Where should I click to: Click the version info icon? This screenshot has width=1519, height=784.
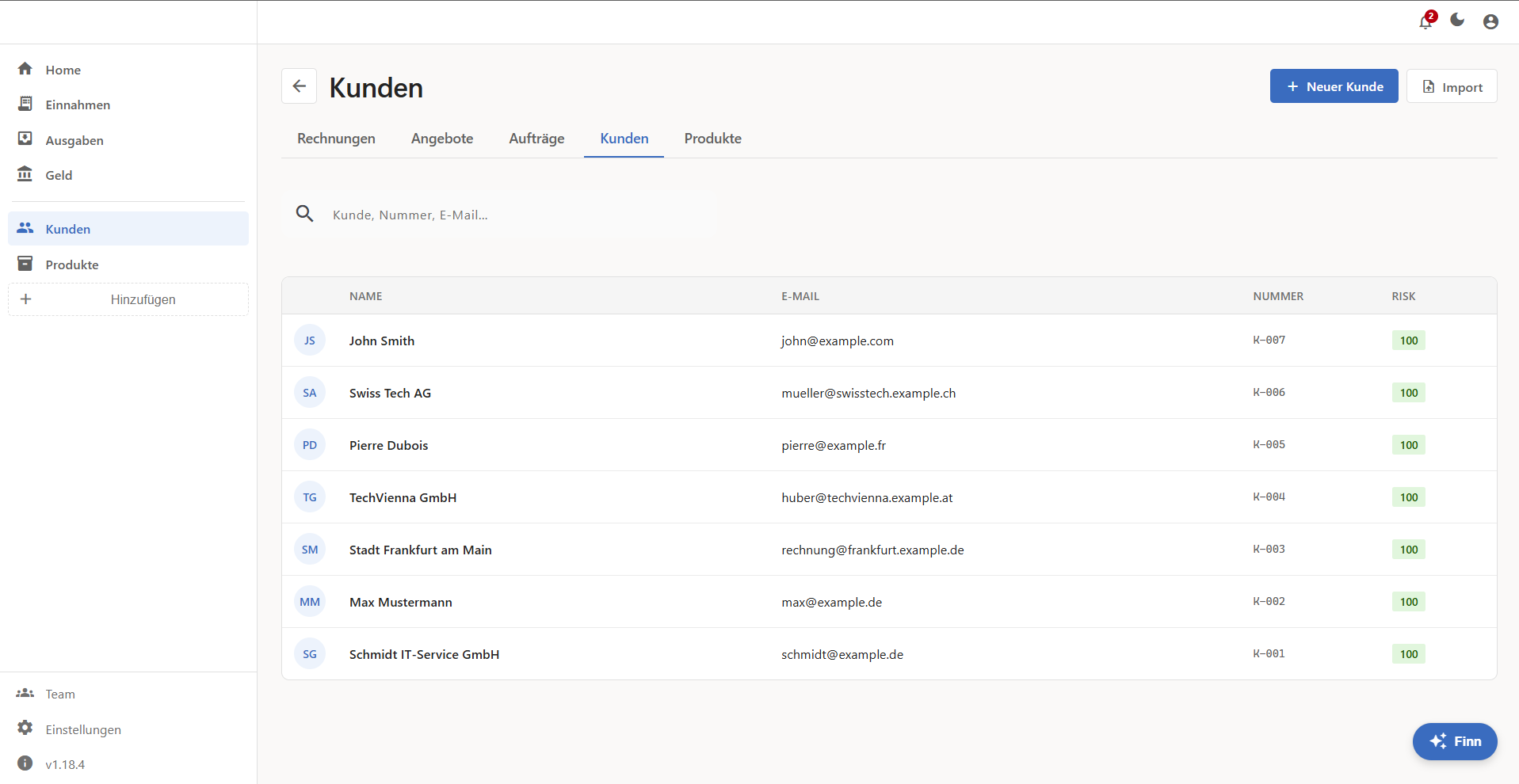25,763
